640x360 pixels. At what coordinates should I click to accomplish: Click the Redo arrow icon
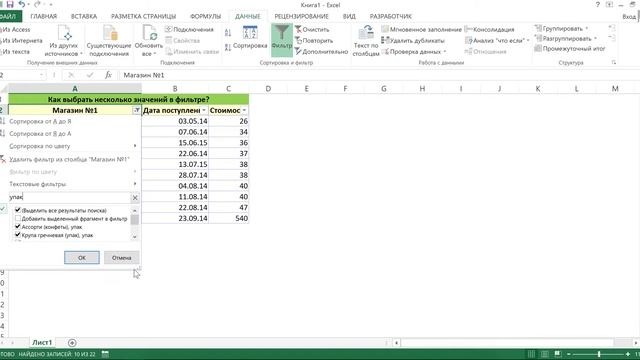(38, 4)
